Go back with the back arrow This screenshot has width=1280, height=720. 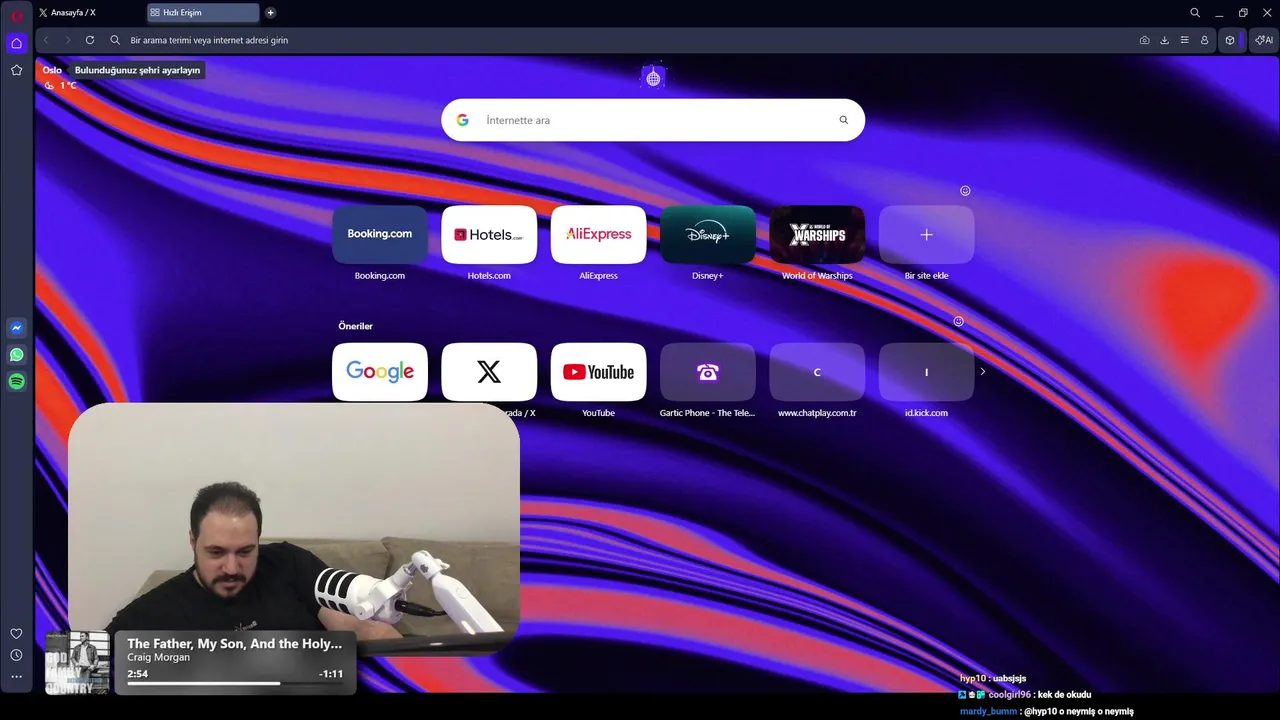point(46,40)
